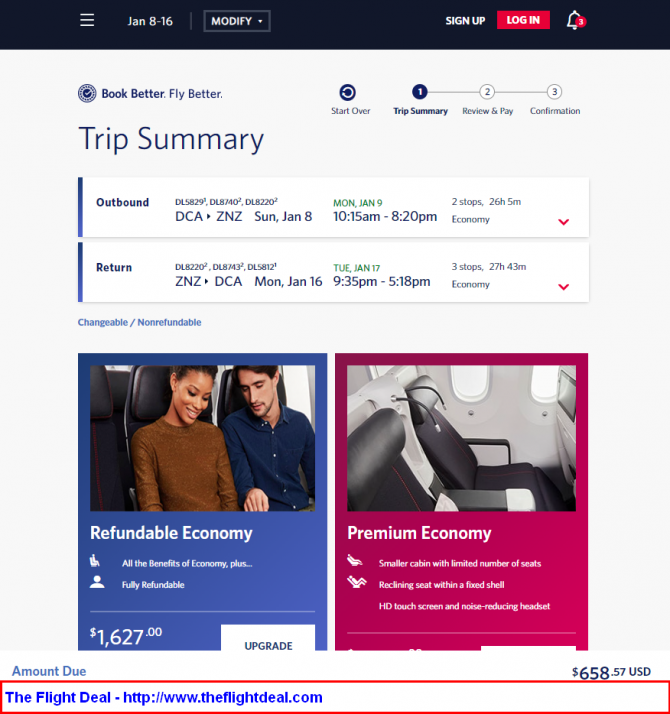
Task: Click the UPGRADE button for Refundable Economy
Action: (x=268, y=638)
